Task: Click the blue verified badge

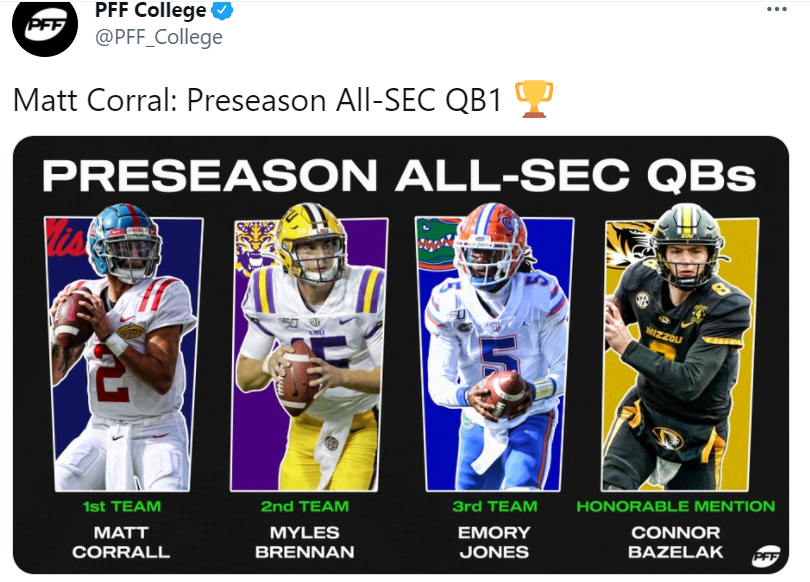Action: [x=225, y=12]
